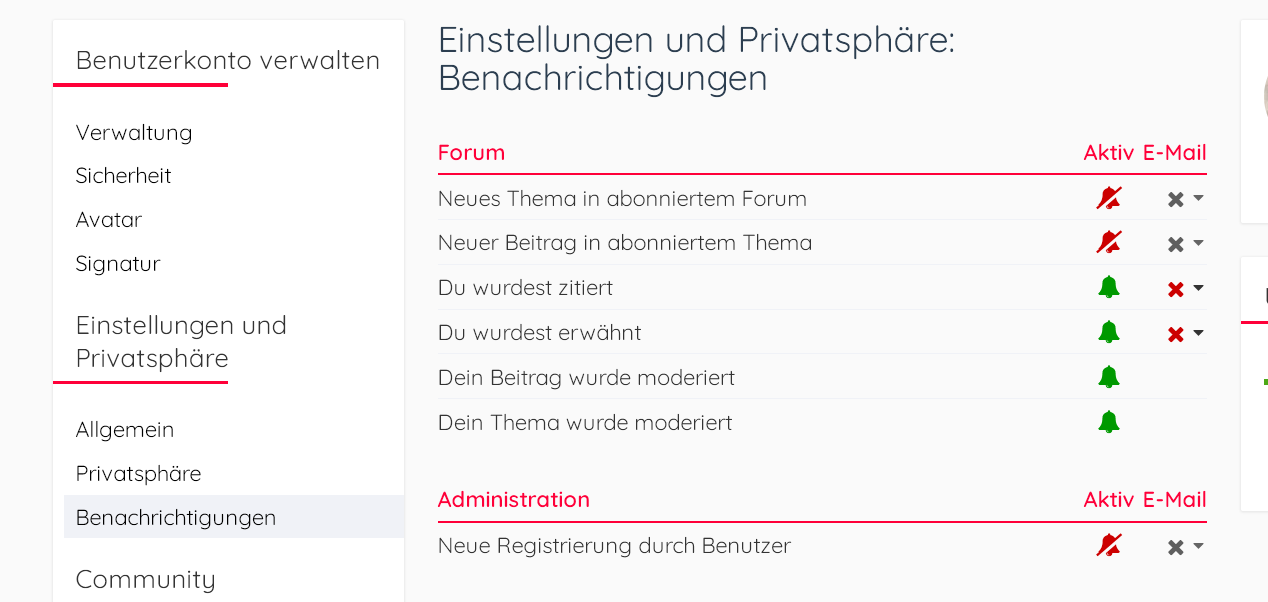
Task: Click green bell for 'Dein Beitrag wurde moderiert'
Action: pos(1108,377)
